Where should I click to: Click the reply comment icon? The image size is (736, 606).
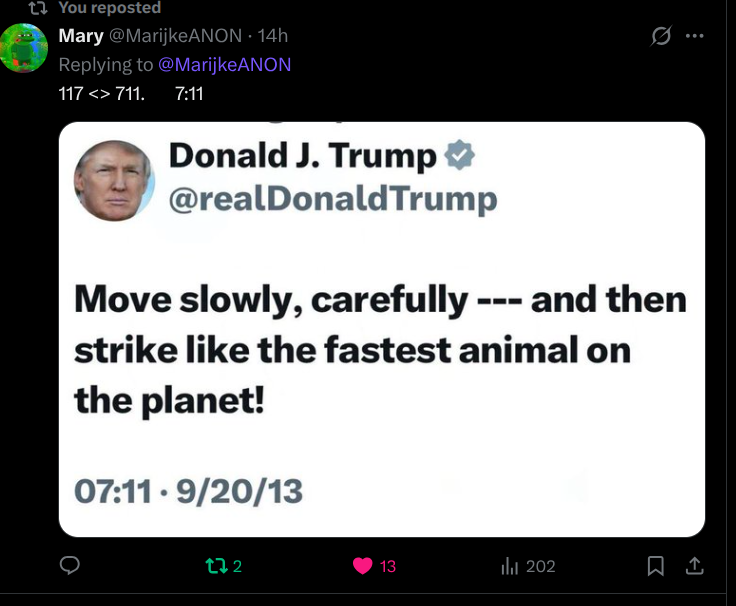tap(70, 566)
